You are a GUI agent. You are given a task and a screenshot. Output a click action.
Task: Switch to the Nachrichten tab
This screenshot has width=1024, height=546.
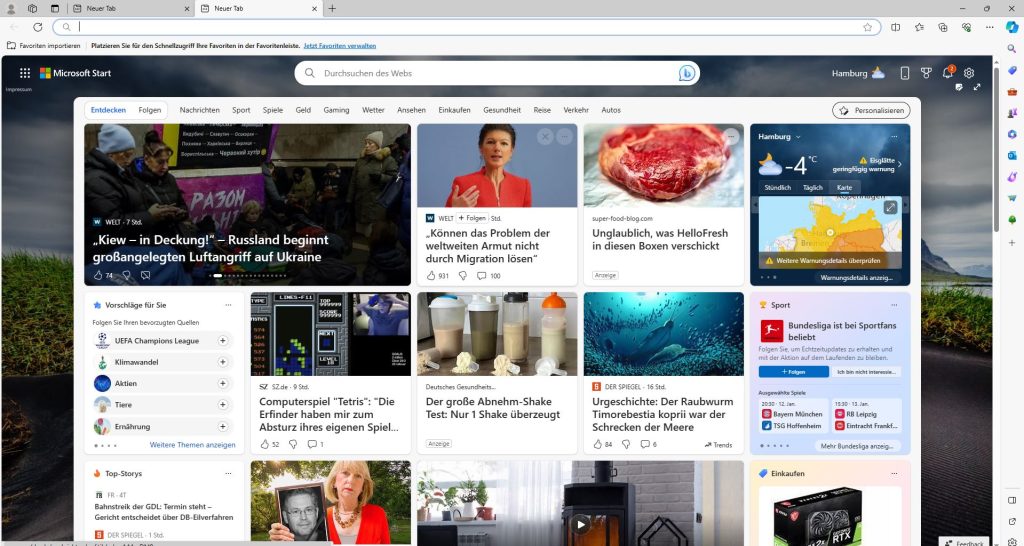pyautogui.click(x=199, y=110)
